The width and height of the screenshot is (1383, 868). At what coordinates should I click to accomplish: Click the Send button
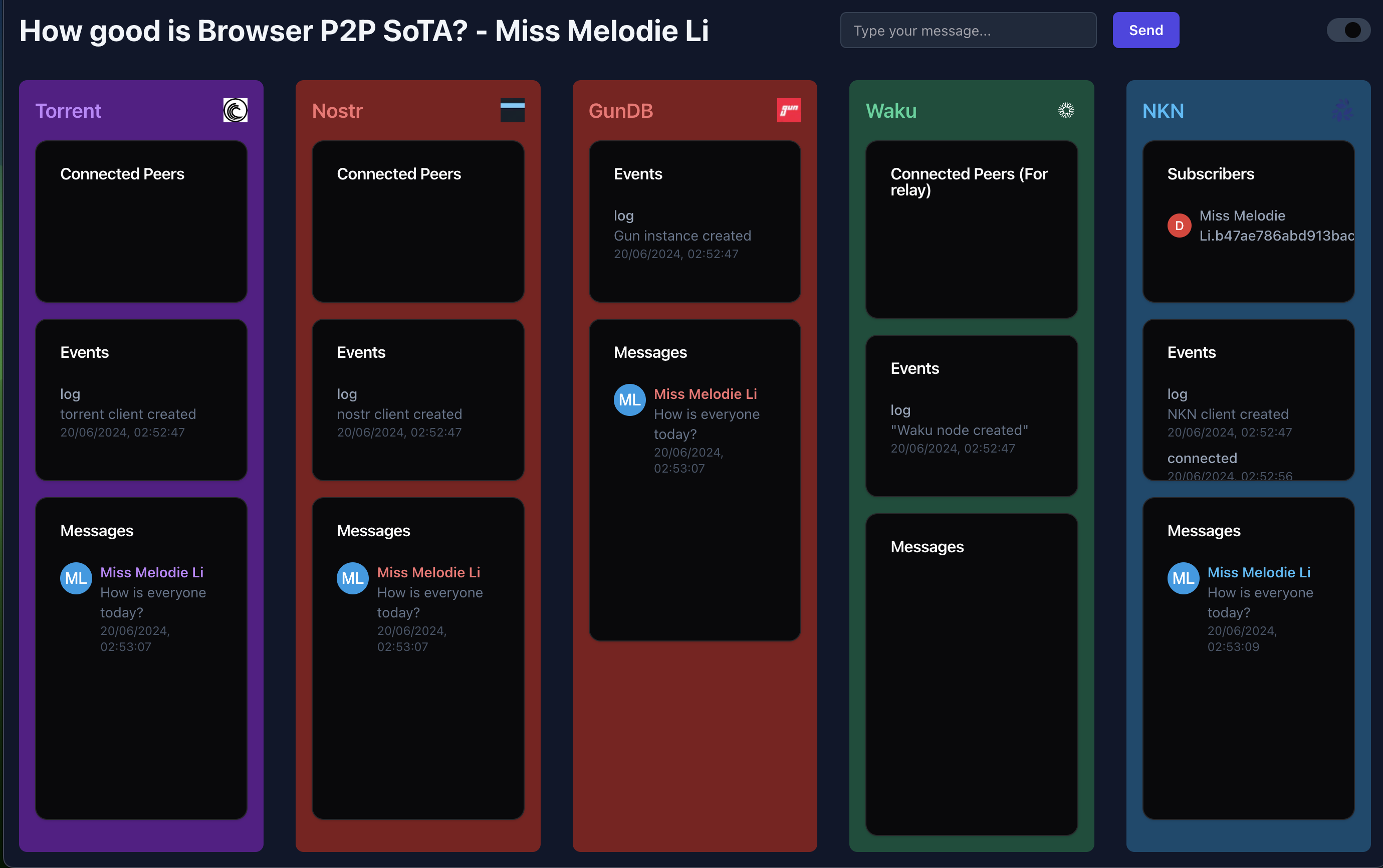pos(1145,31)
